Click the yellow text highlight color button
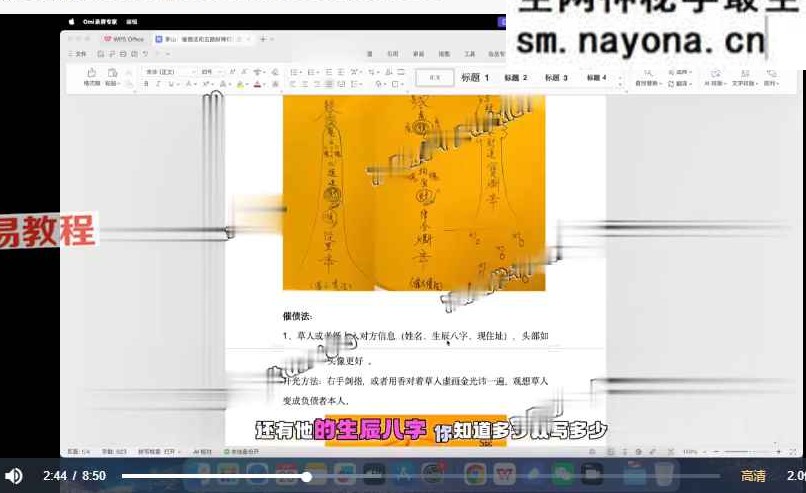806x493 pixels. (x=240, y=84)
